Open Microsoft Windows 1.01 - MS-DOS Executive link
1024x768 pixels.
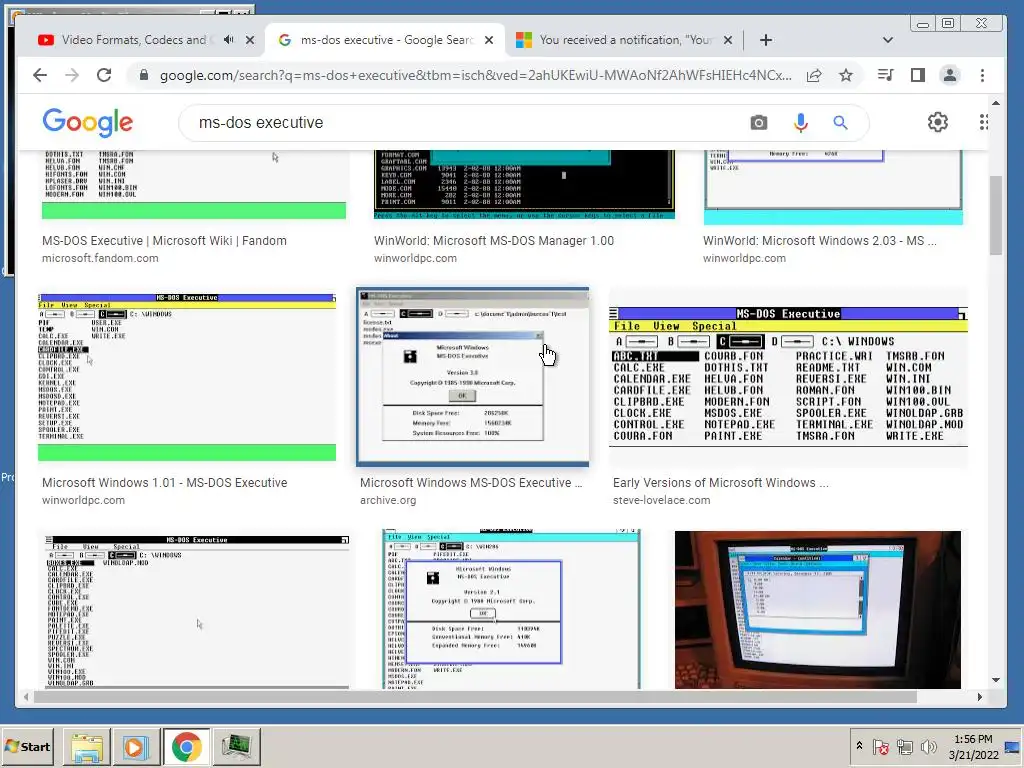[x=165, y=483]
